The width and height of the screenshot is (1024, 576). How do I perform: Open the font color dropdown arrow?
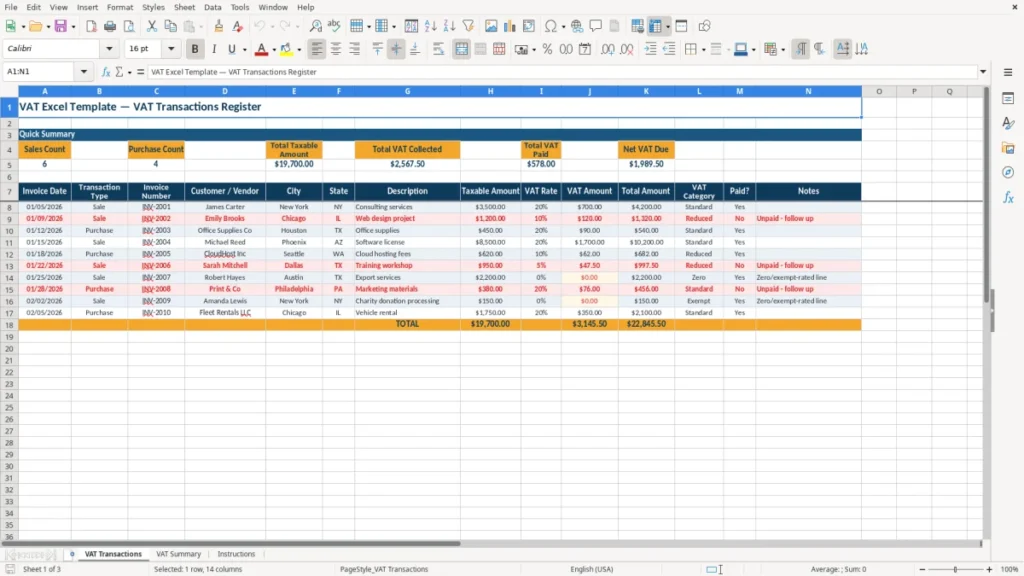pyautogui.click(x=274, y=50)
